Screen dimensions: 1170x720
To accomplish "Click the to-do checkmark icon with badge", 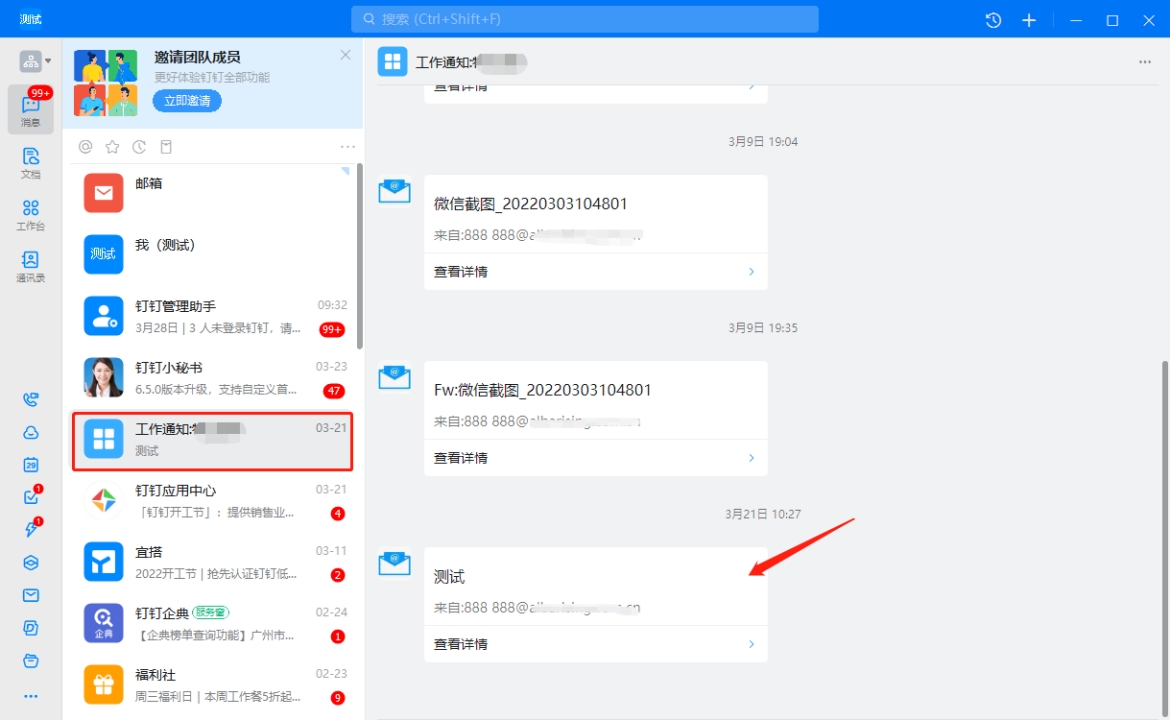I will click(x=31, y=497).
